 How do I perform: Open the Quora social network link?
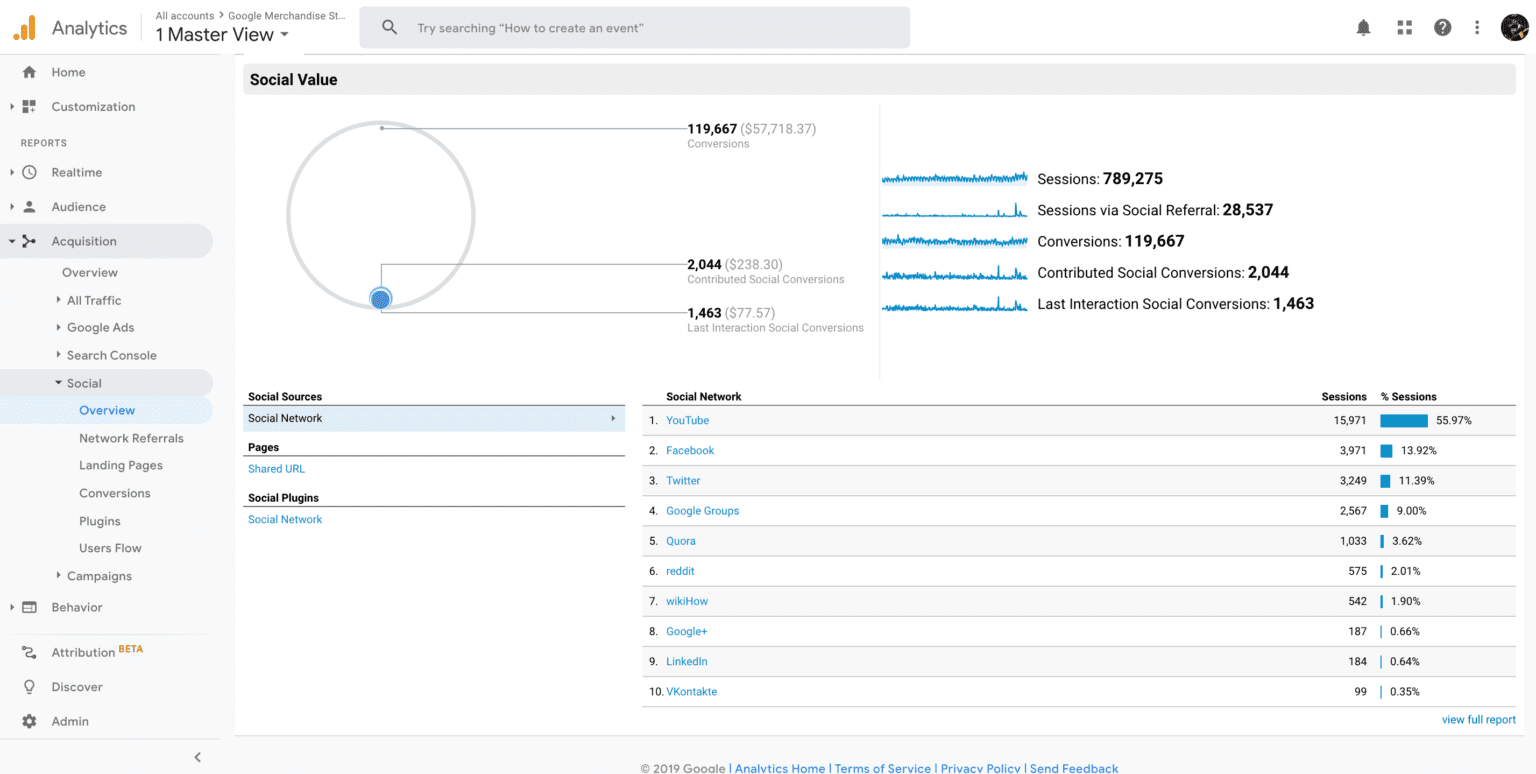(681, 541)
